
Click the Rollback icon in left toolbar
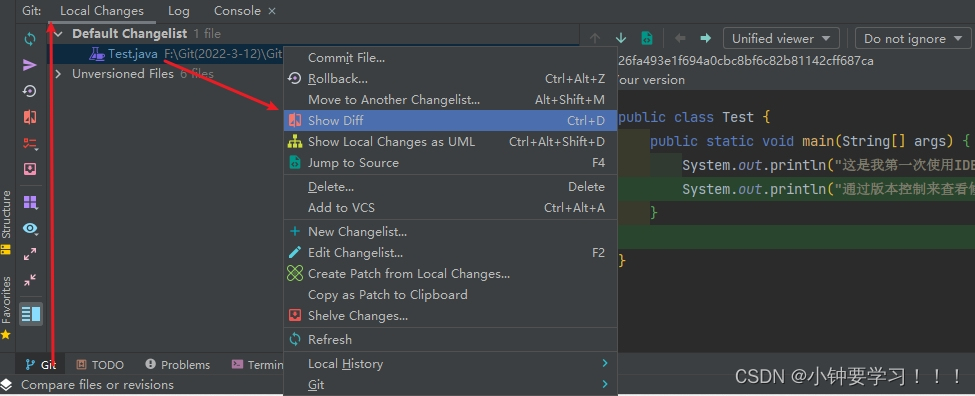click(30, 91)
